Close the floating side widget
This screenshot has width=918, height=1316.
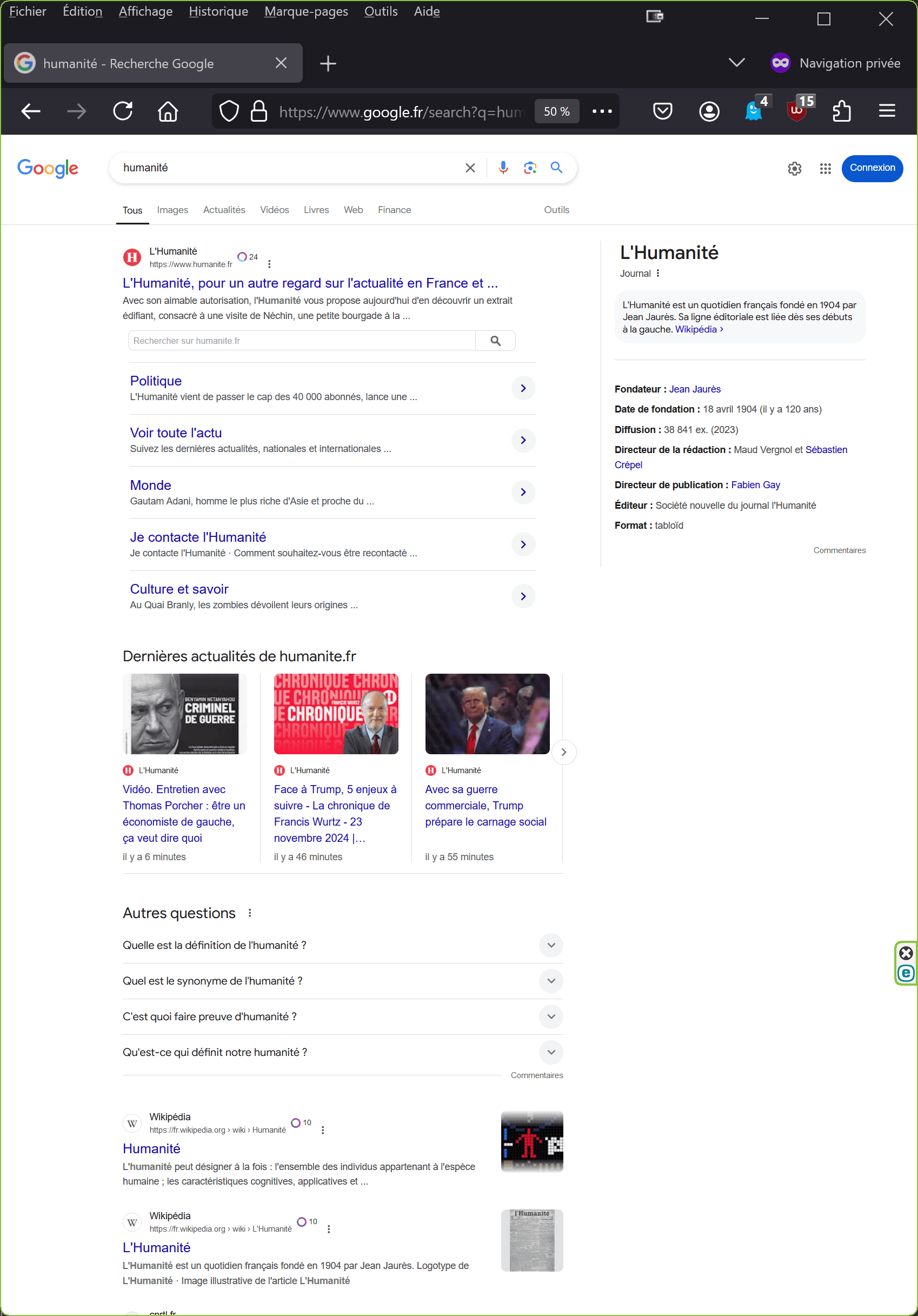[906, 953]
